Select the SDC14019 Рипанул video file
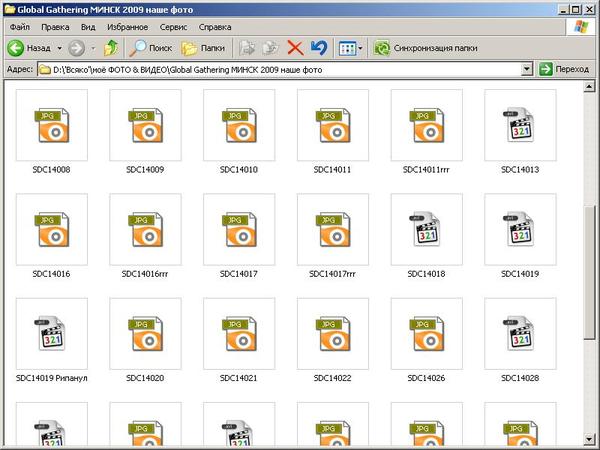The height and width of the screenshot is (450, 600). click(52, 341)
